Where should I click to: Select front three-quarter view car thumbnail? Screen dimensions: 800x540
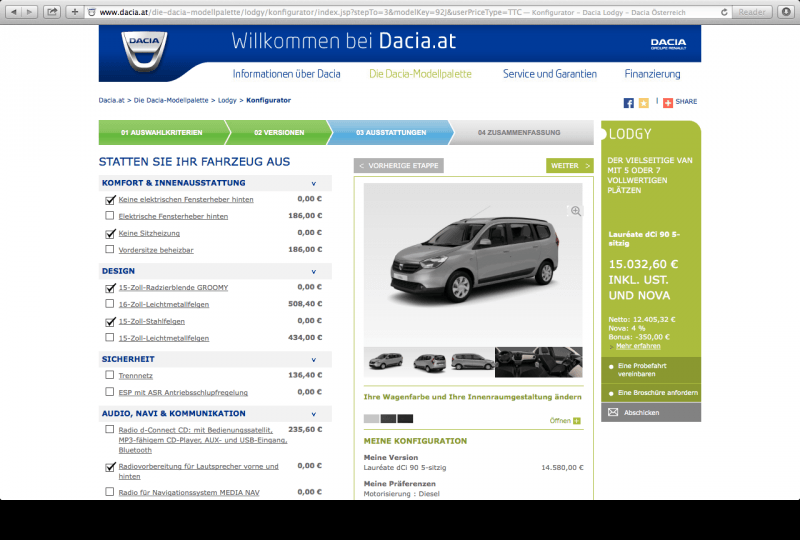click(385, 362)
